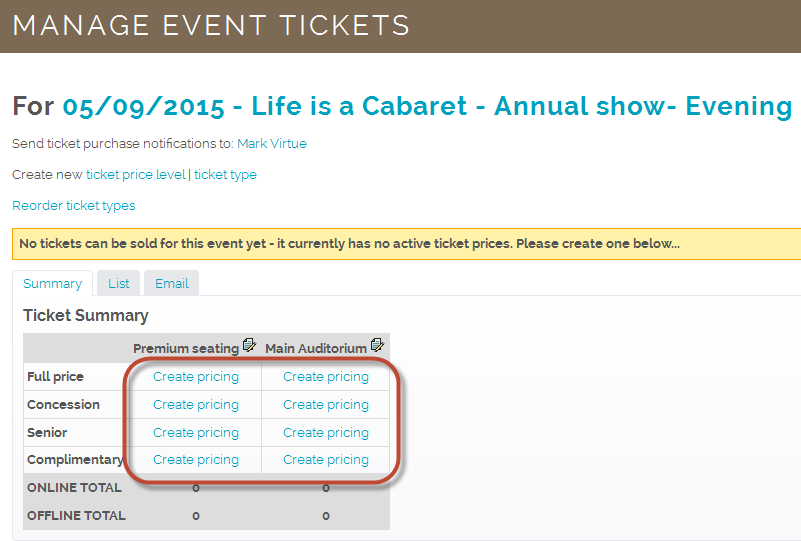Screen dimensions: 801x541
Task: Open Reorder ticket types link
Action: click(x=74, y=205)
